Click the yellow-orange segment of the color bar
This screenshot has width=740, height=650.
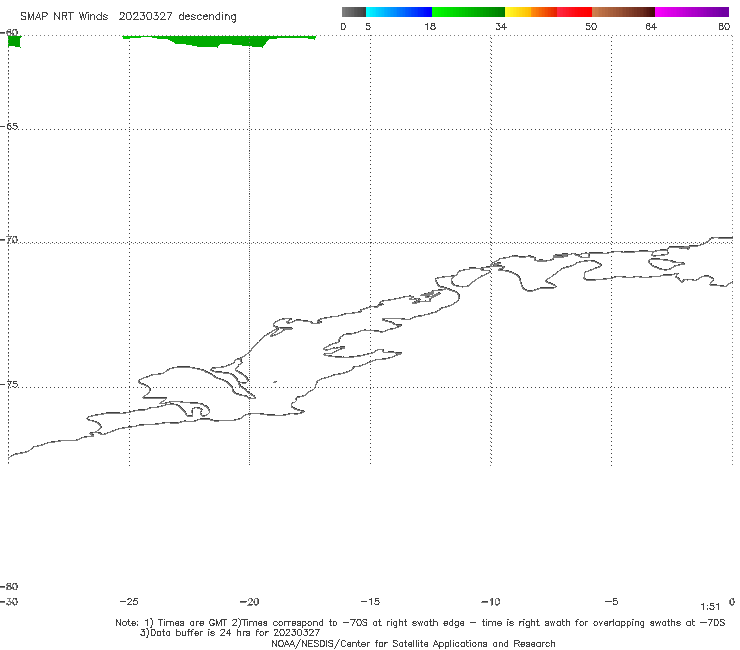click(530, 12)
